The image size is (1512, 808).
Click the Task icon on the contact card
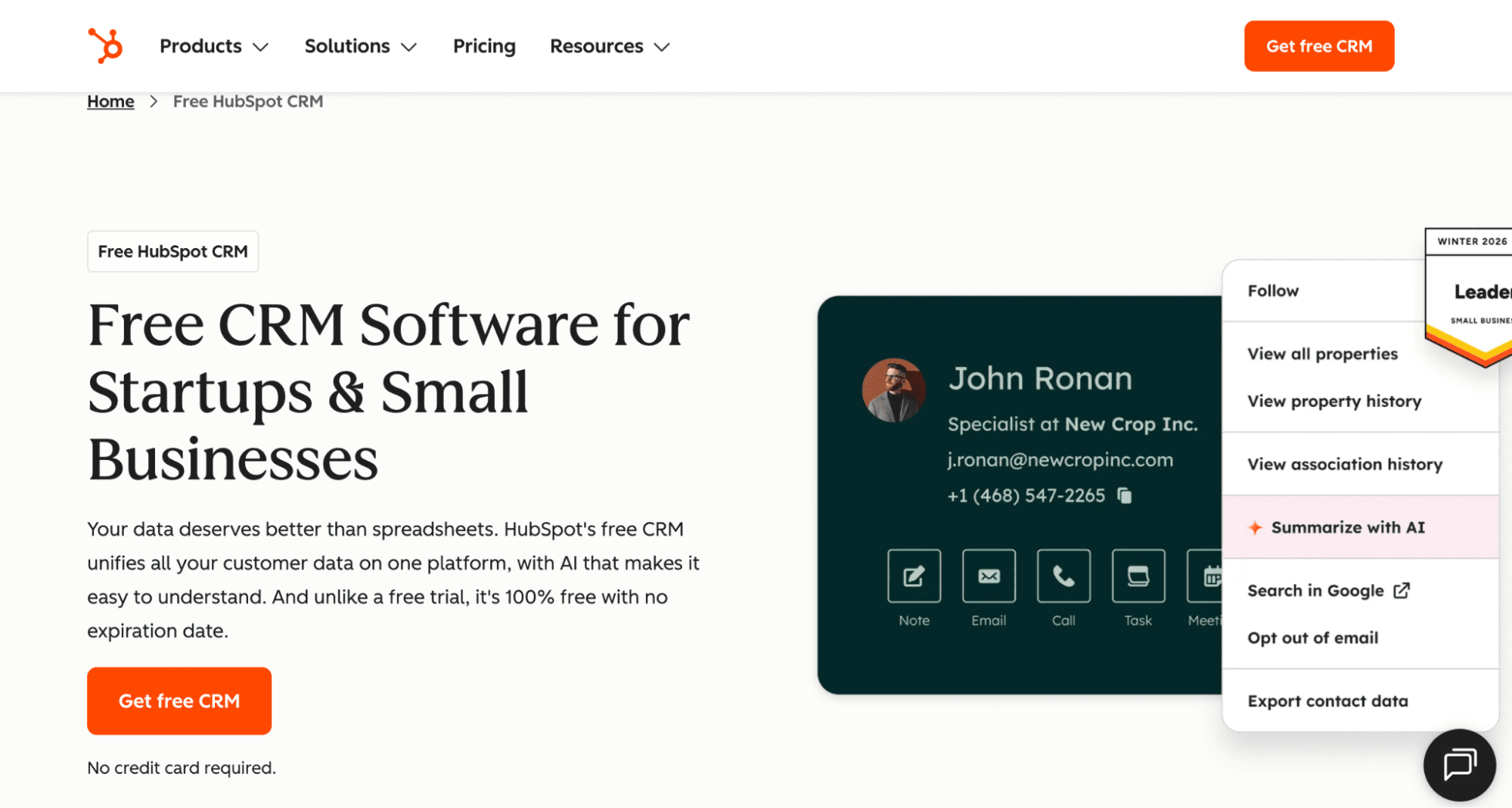pyautogui.click(x=1138, y=576)
